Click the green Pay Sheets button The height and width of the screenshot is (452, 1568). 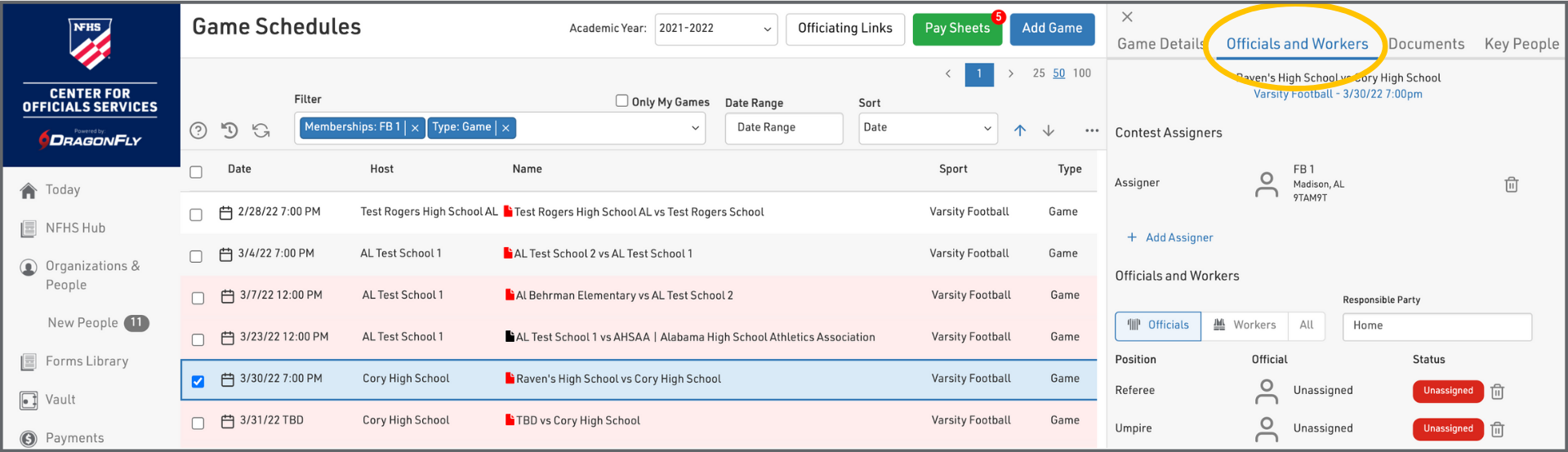(956, 29)
